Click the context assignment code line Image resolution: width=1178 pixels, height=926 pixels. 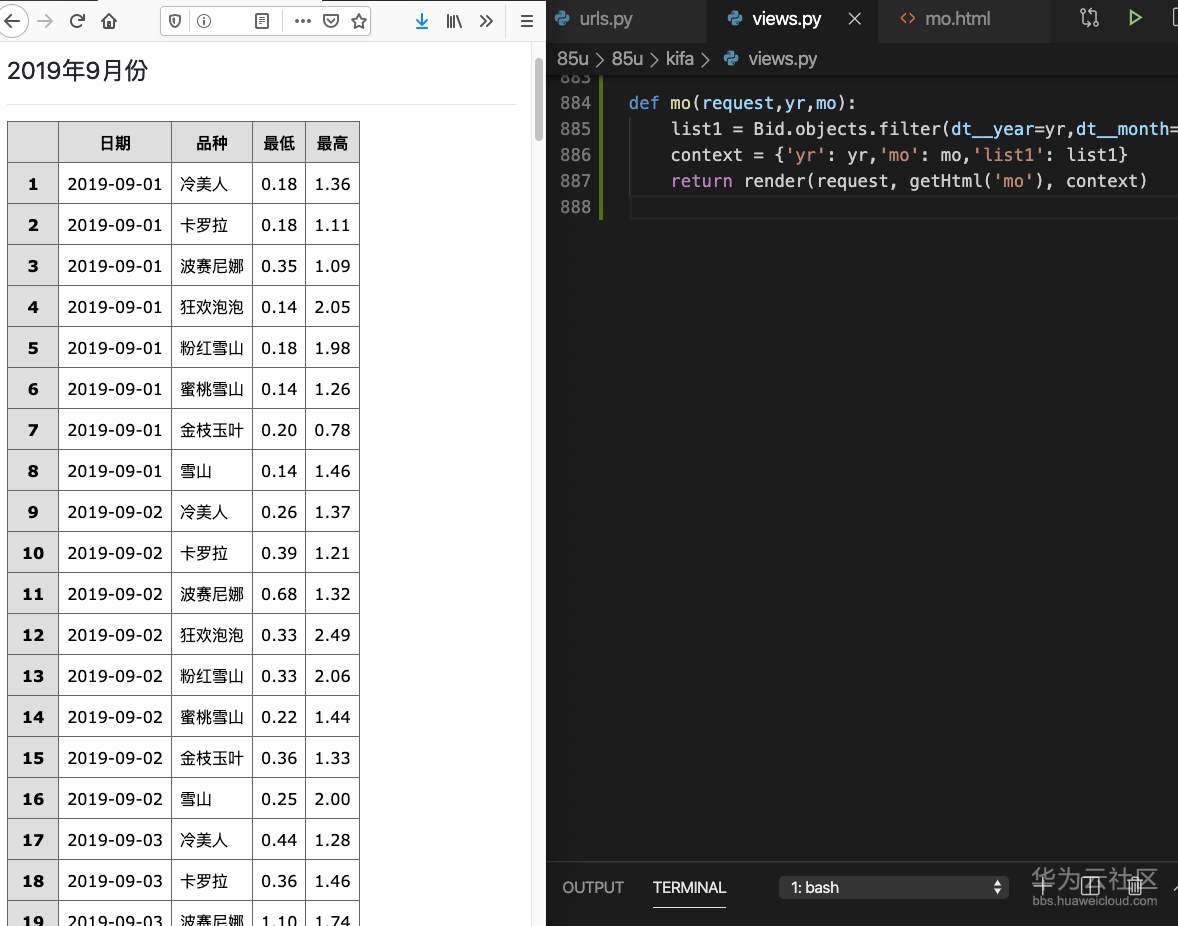[x=899, y=155]
